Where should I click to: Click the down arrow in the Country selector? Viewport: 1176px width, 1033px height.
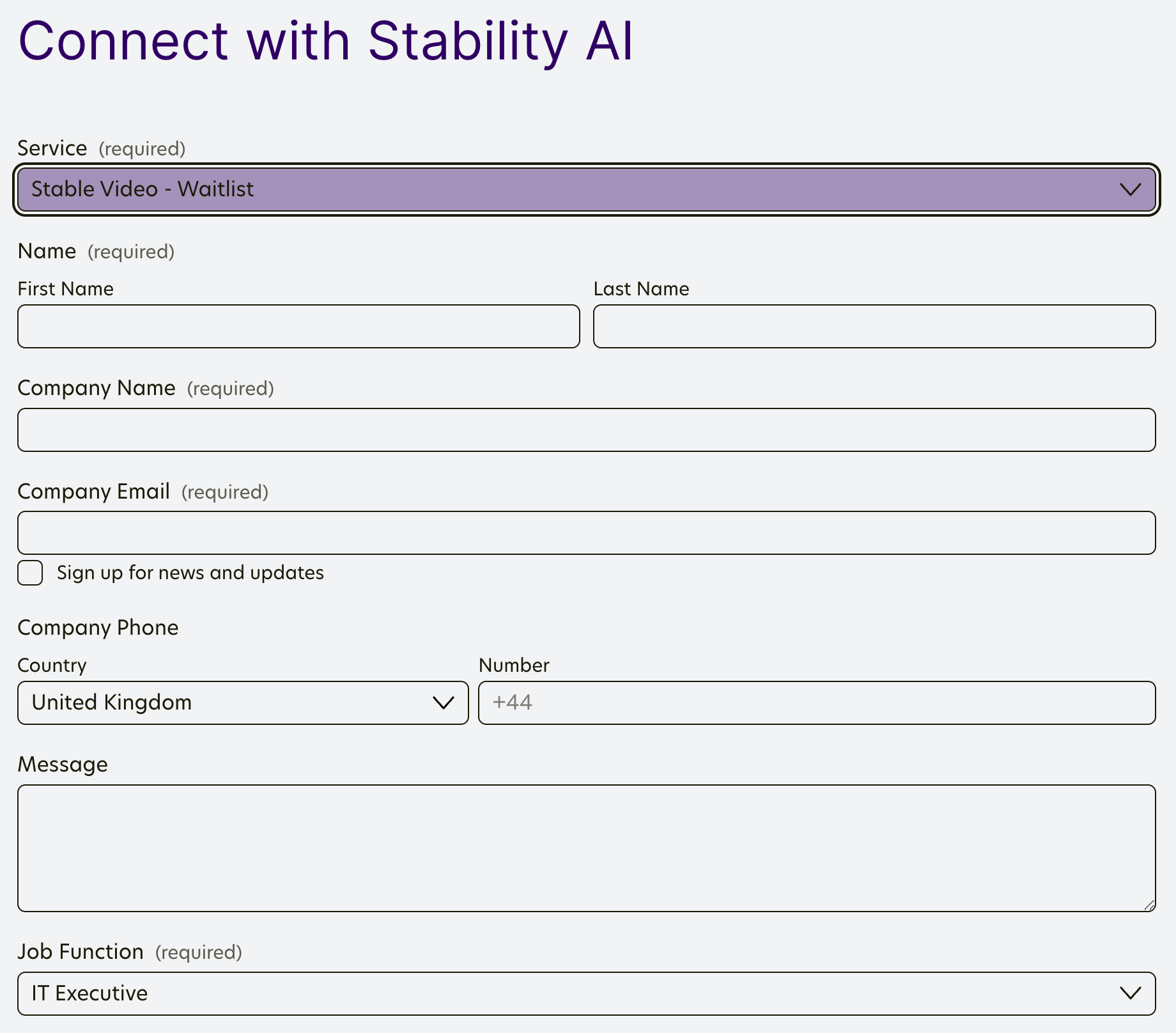(443, 703)
